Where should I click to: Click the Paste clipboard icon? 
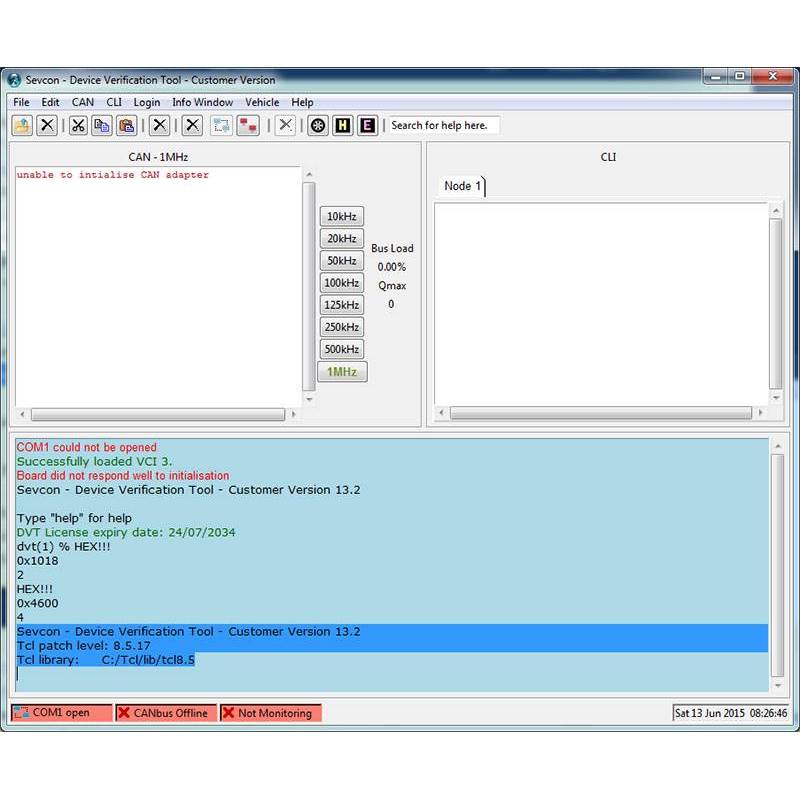tap(126, 125)
